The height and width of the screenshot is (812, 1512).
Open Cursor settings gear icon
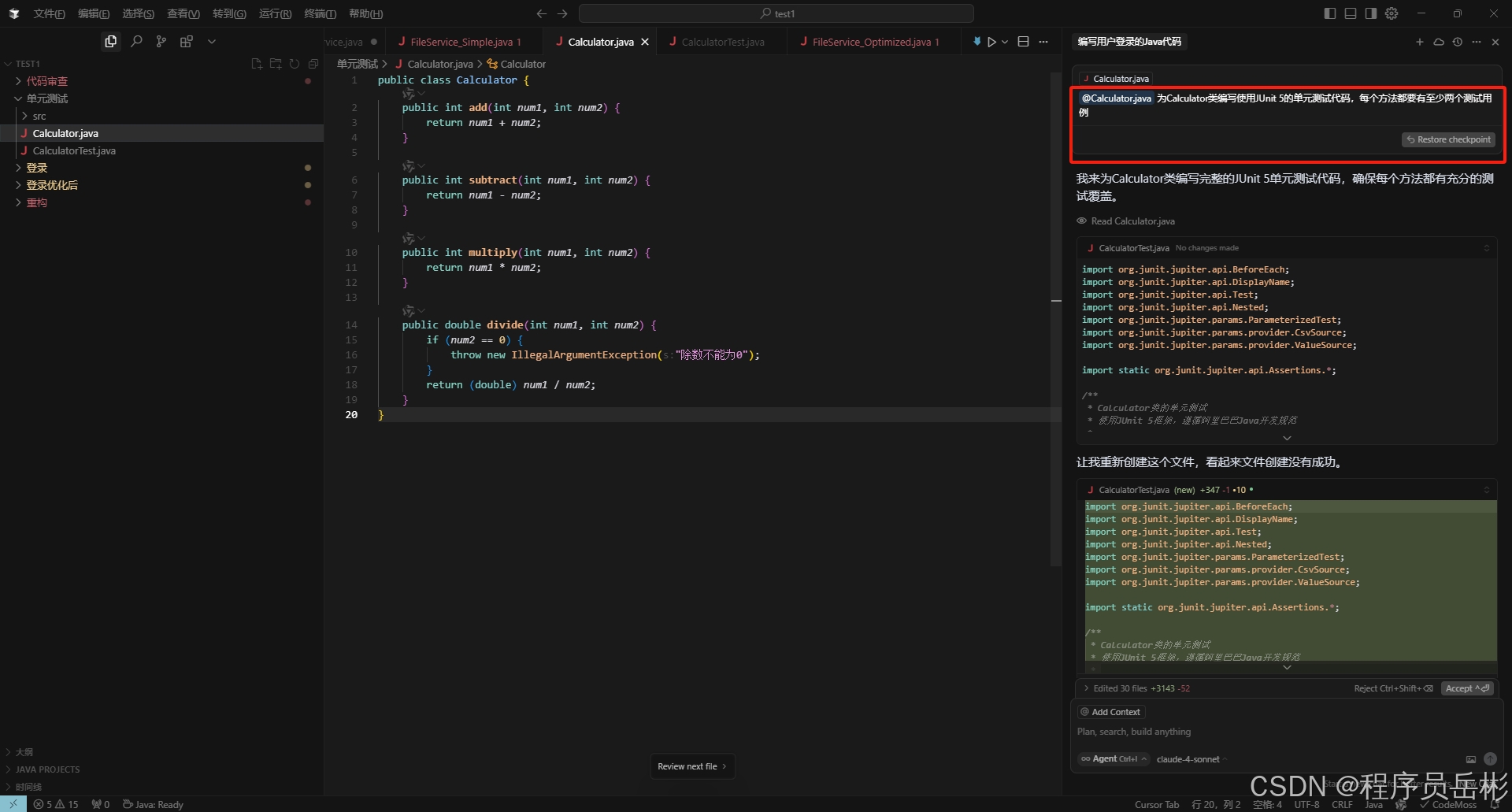(1392, 13)
